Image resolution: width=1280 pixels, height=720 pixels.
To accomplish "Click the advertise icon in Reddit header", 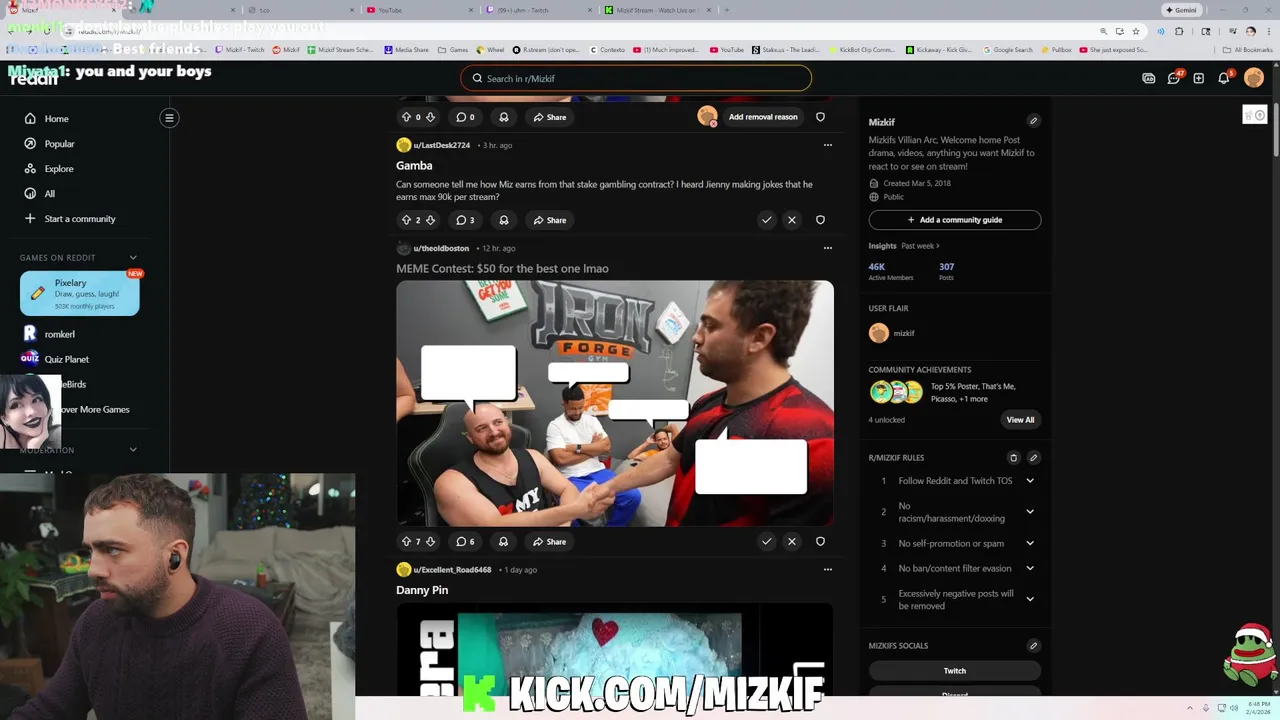I will coord(1149,78).
